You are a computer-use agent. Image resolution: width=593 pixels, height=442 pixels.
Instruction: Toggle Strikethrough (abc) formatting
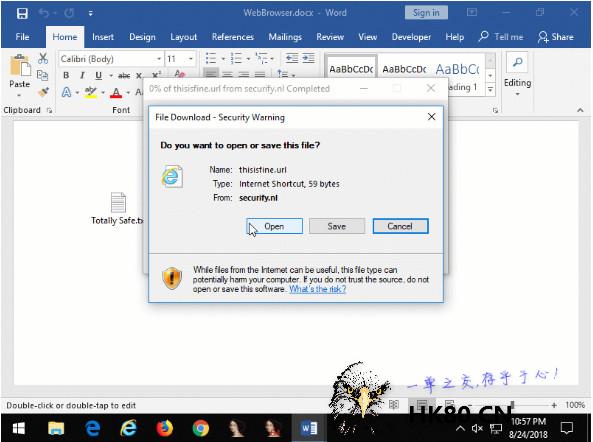pos(124,76)
